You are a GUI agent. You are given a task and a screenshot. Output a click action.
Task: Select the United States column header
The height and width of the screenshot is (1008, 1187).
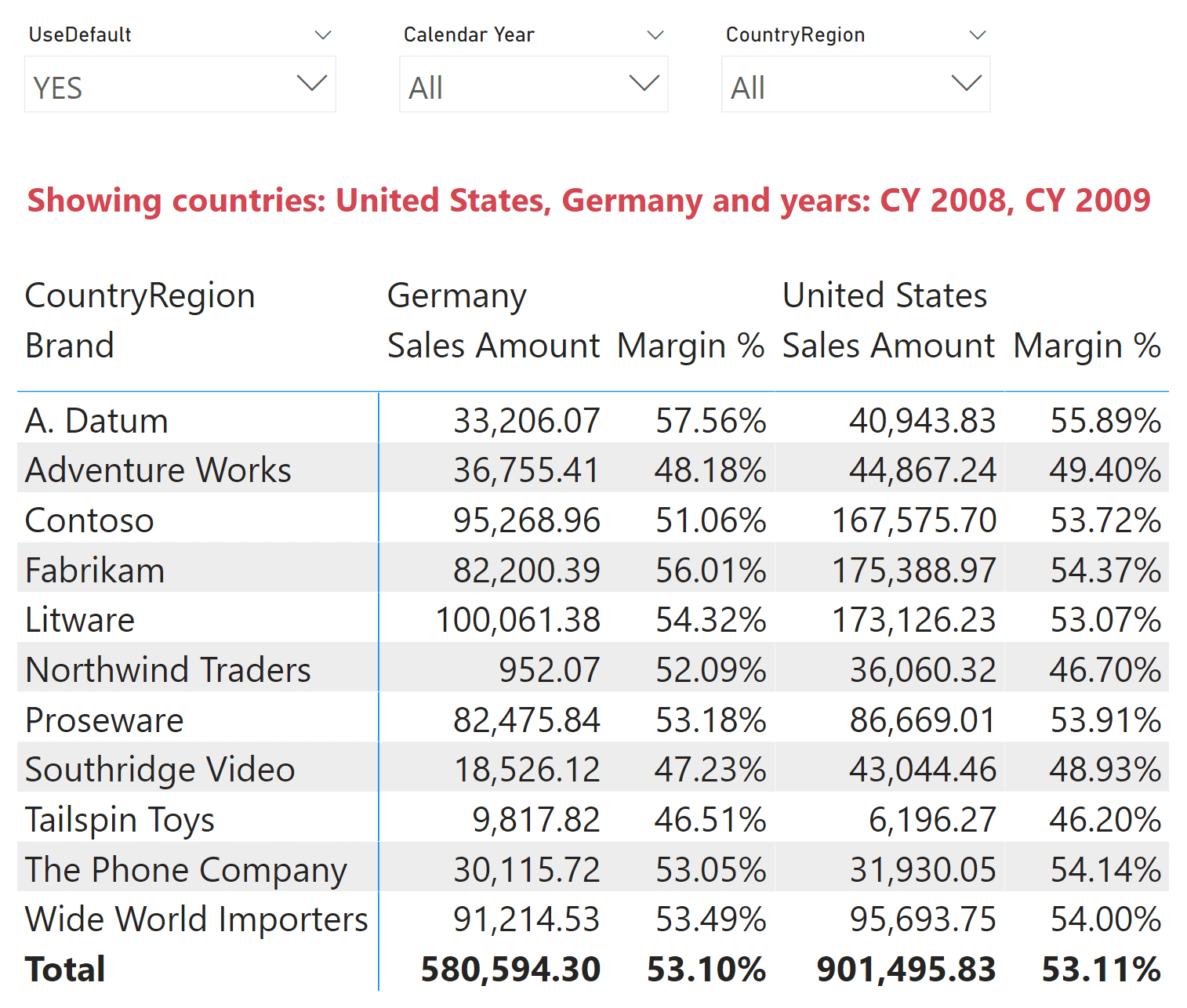[885, 296]
